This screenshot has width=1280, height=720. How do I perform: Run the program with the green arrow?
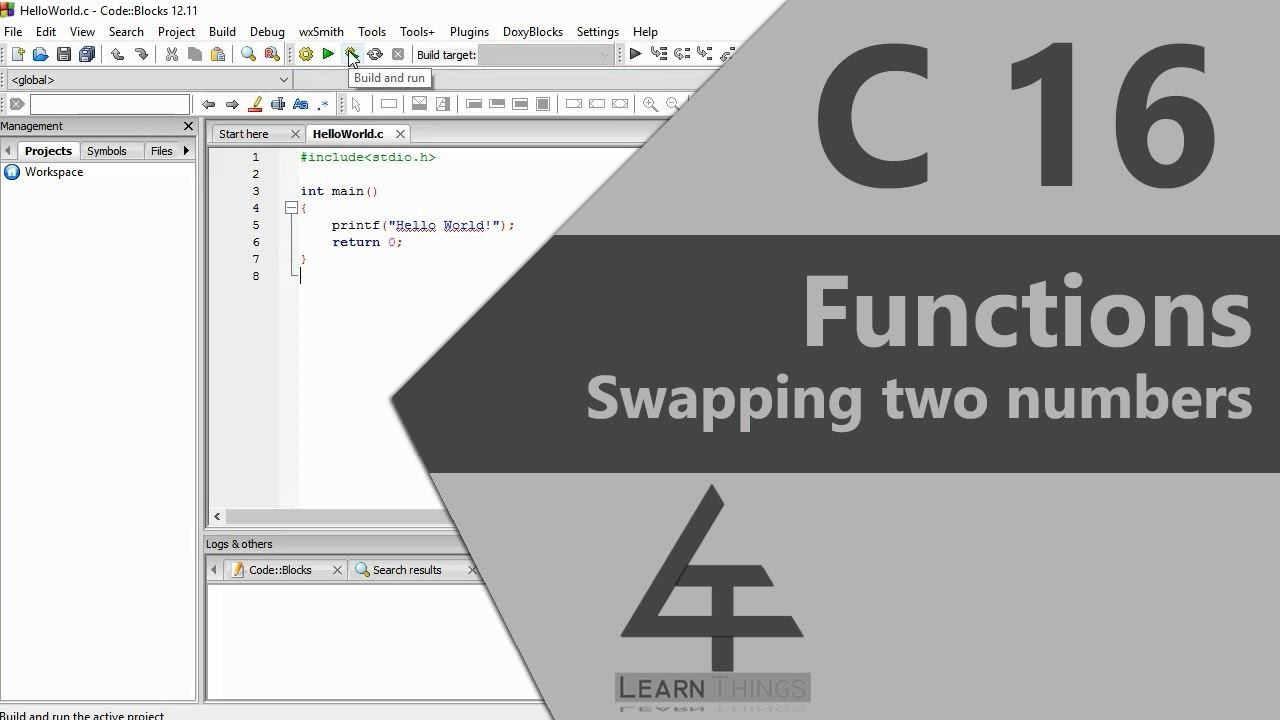328,55
